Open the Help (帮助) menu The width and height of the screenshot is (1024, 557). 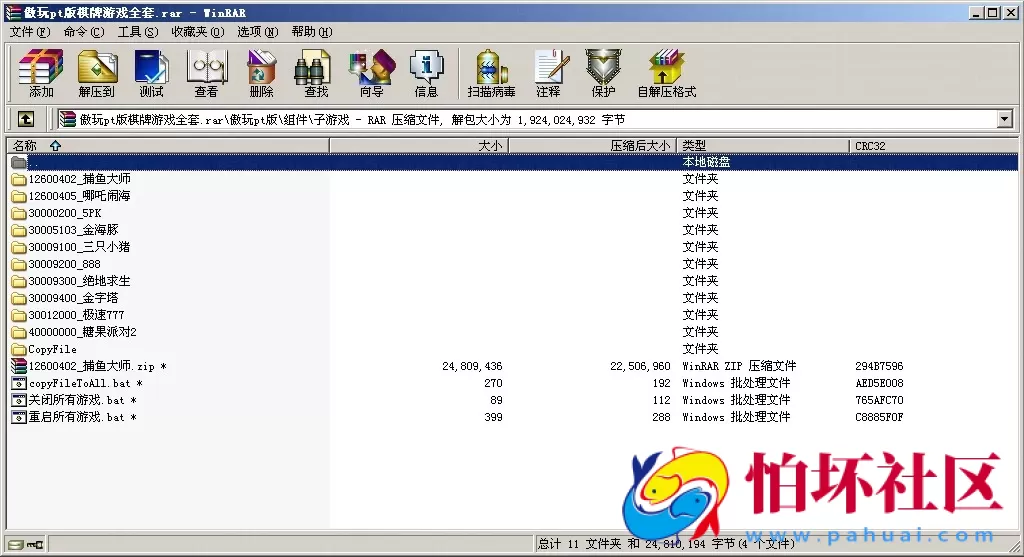point(312,31)
